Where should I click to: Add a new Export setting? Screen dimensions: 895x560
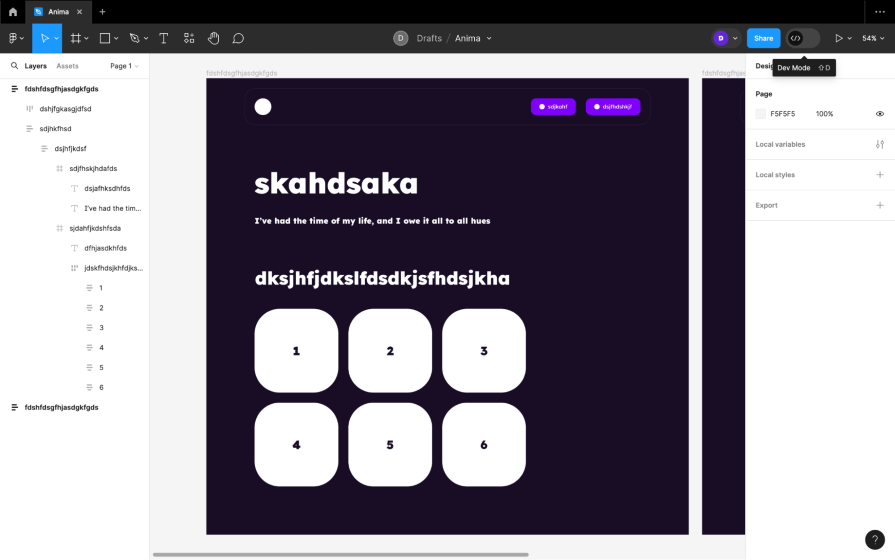tap(879, 205)
